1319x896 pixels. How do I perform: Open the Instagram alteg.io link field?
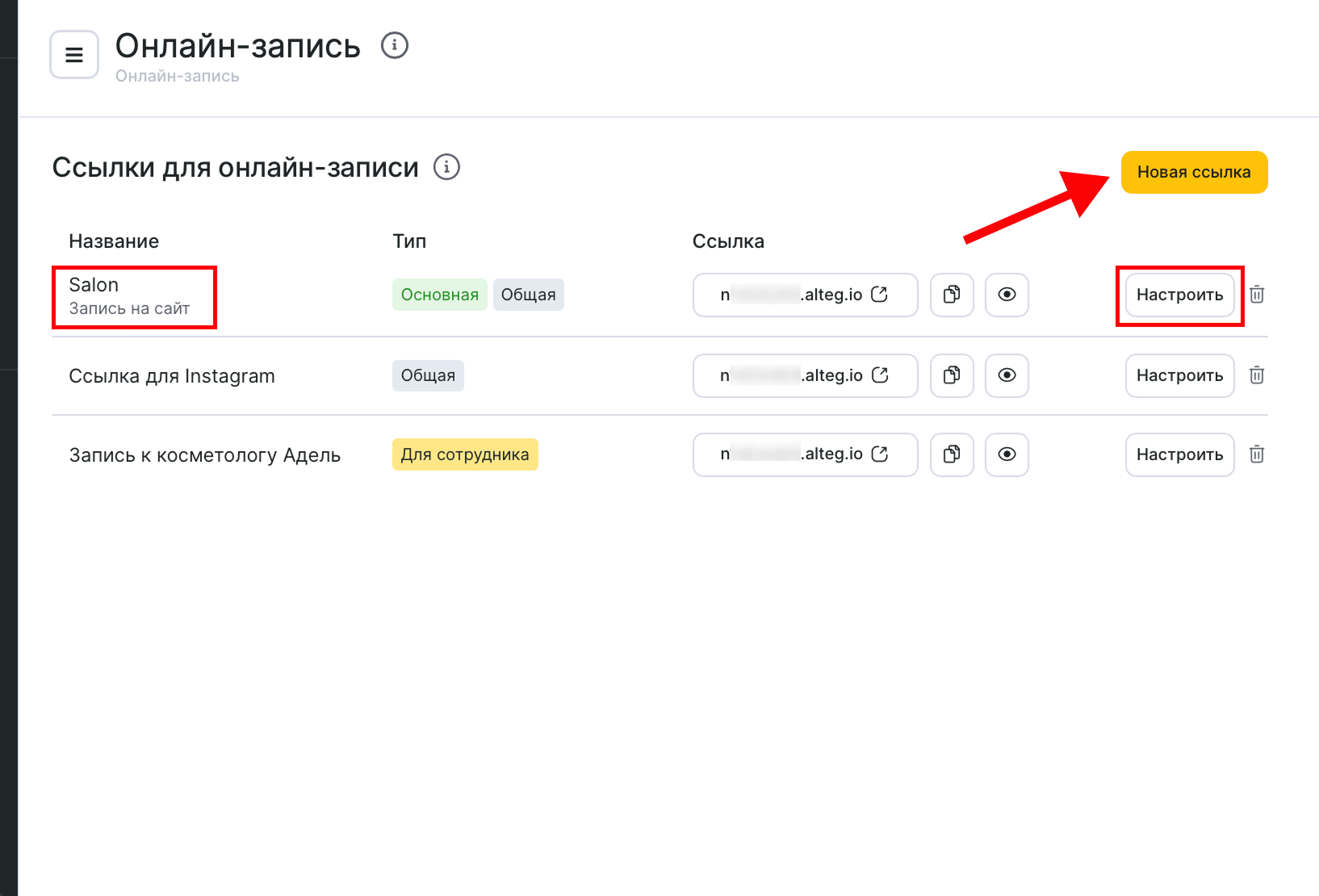click(805, 375)
